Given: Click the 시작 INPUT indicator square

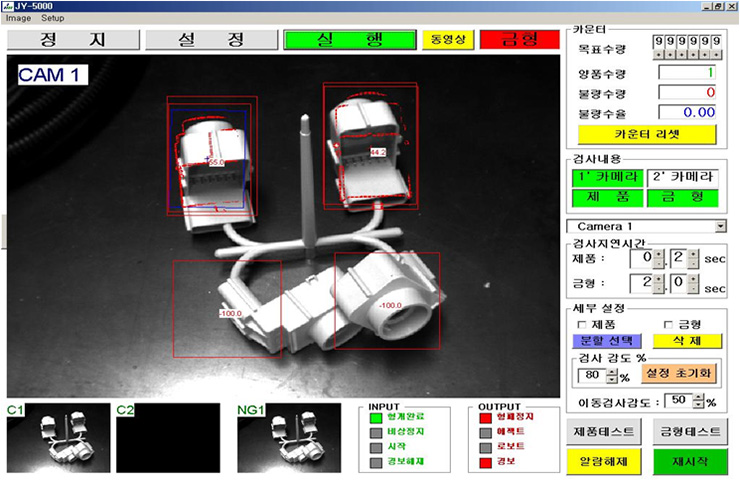Looking at the screenshot, I should point(378,445).
